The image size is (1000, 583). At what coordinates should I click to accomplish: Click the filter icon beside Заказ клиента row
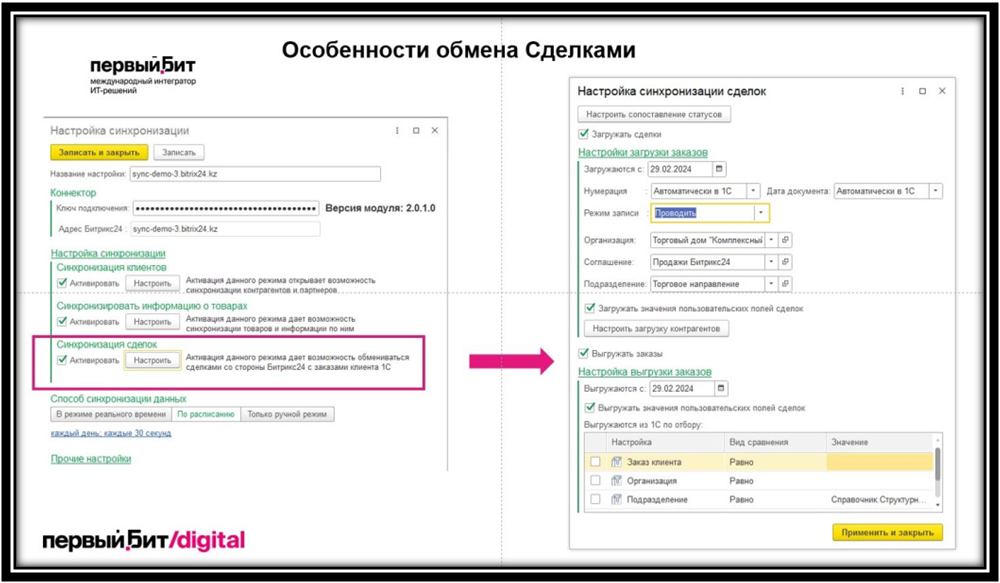tap(617, 462)
